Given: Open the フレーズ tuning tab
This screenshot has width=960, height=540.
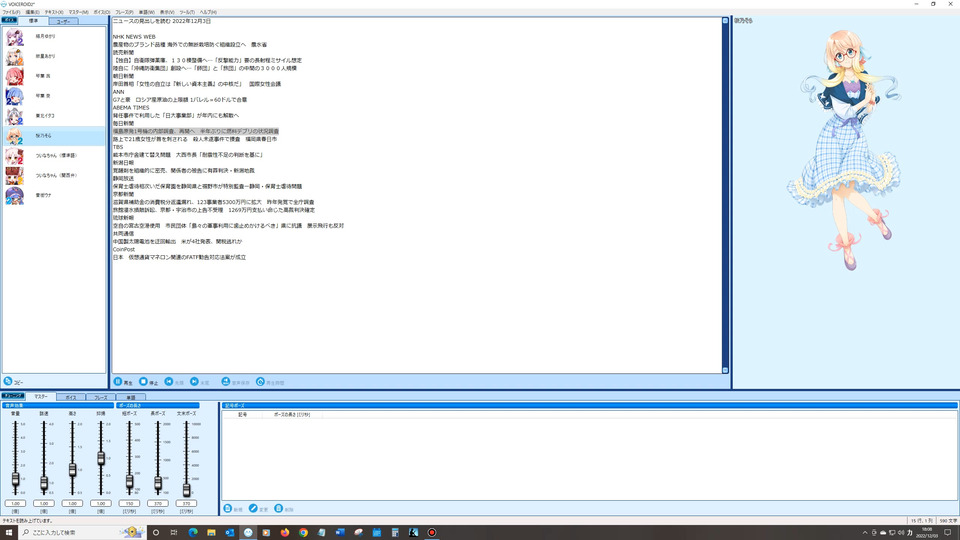Looking at the screenshot, I should tap(100, 397).
